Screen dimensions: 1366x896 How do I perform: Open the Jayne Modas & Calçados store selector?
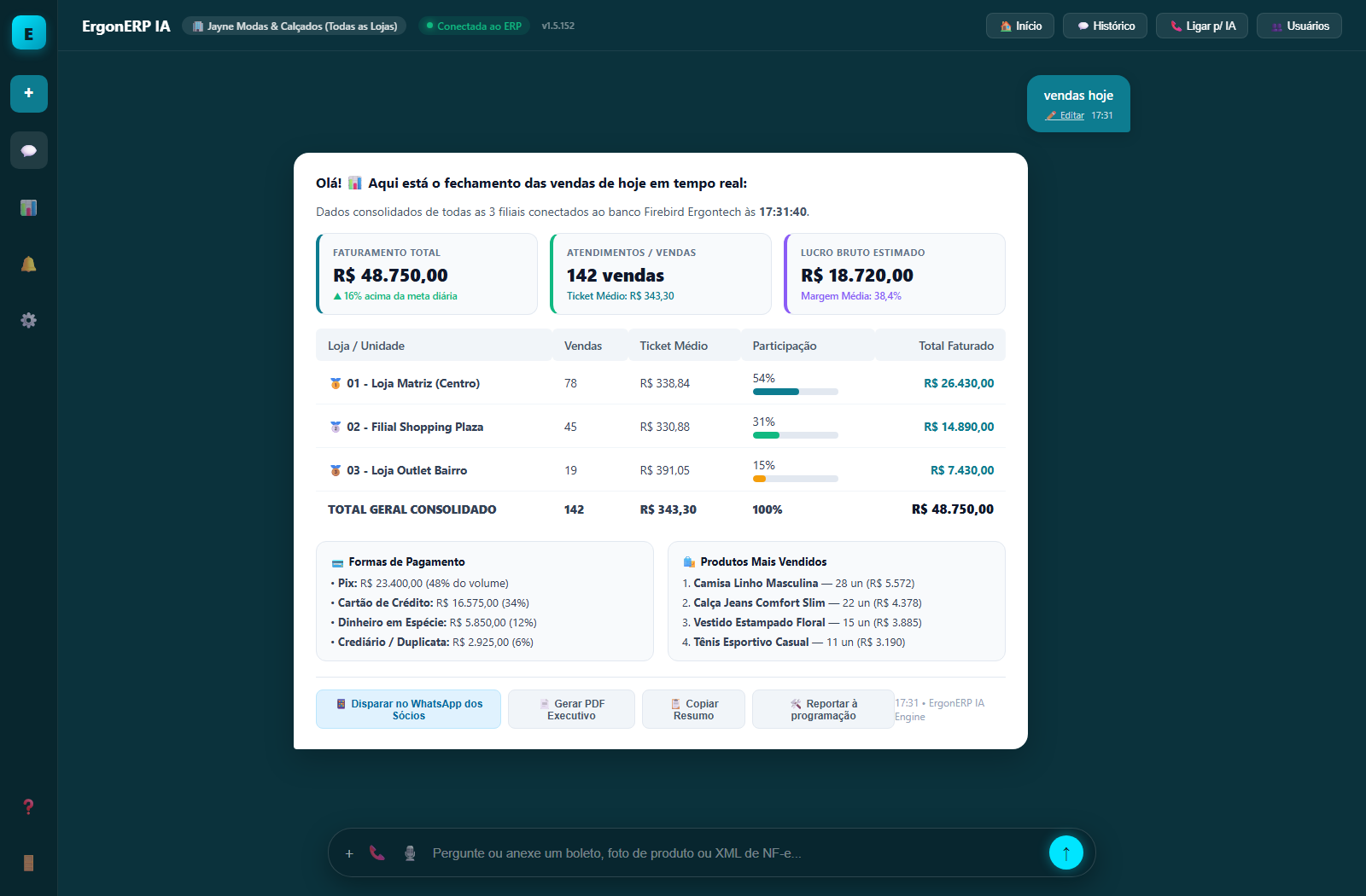(295, 26)
